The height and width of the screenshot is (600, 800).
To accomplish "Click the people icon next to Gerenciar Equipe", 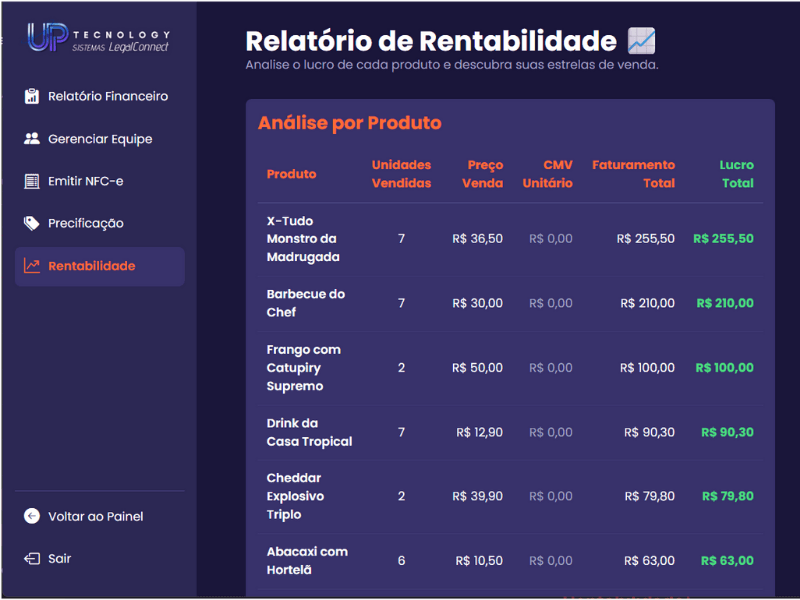I will [x=33, y=138].
